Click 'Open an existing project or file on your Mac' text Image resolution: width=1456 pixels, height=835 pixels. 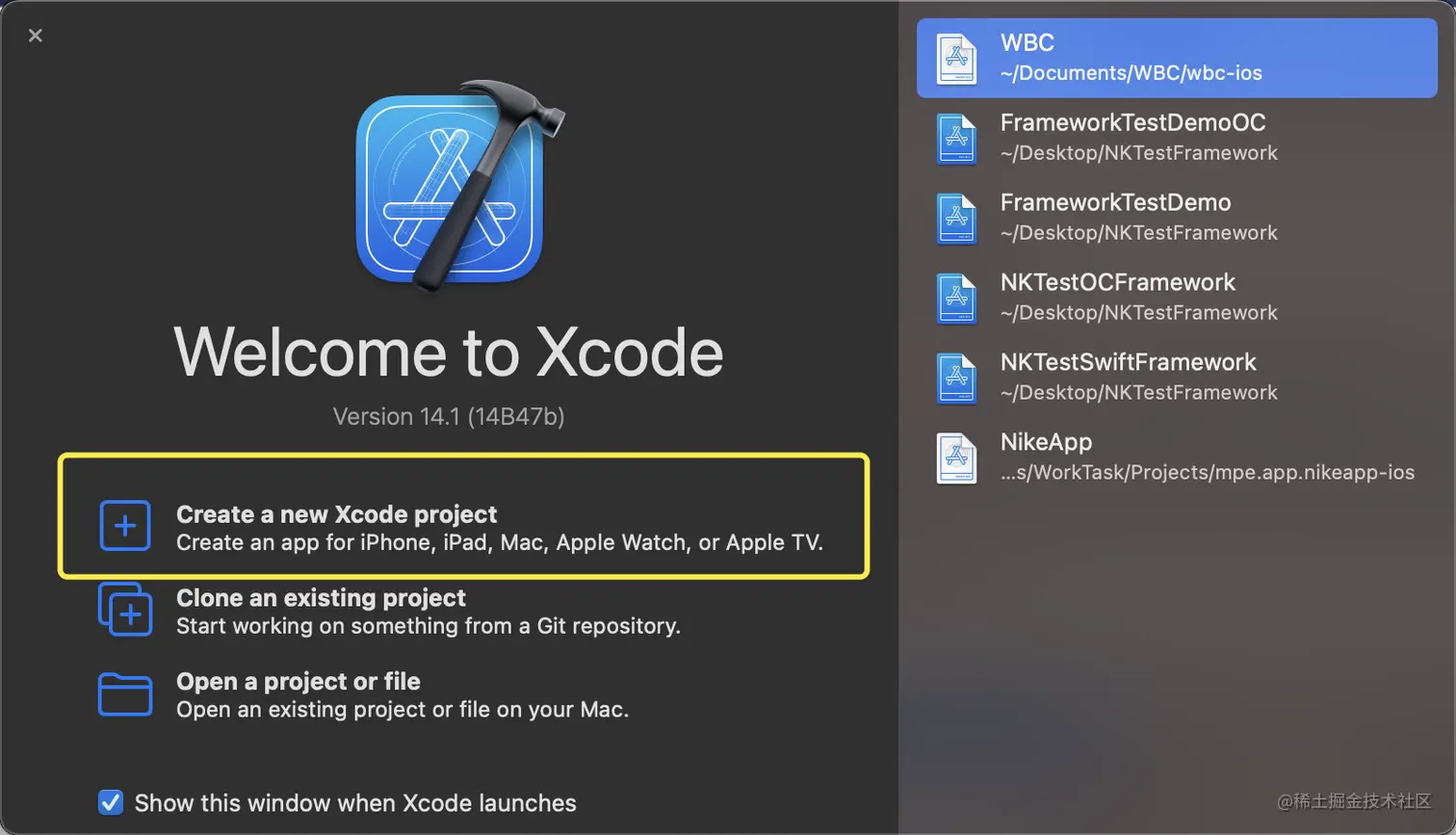(x=403, y=710)
